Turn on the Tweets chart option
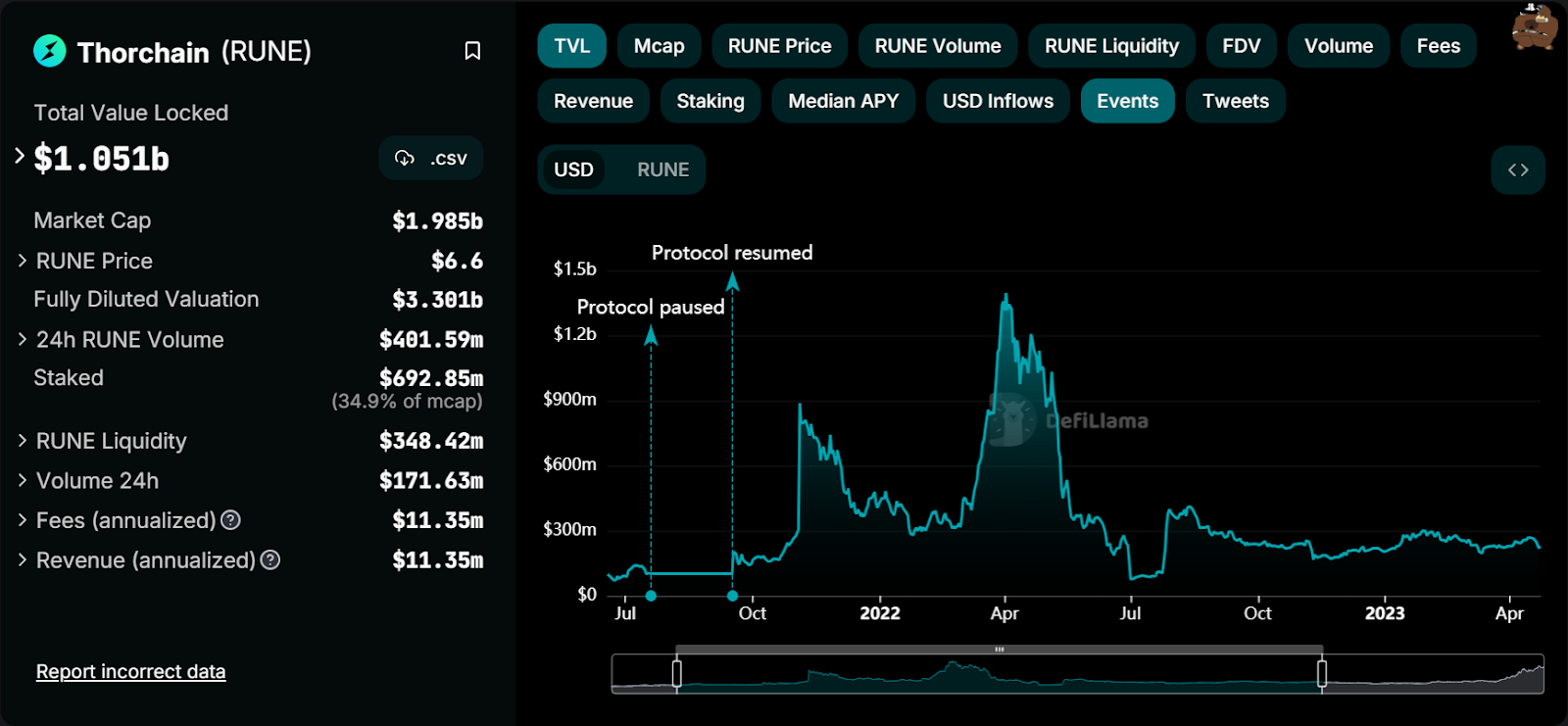The height and width of the screenshot is (726, 1568). (x=1236, y=101)
